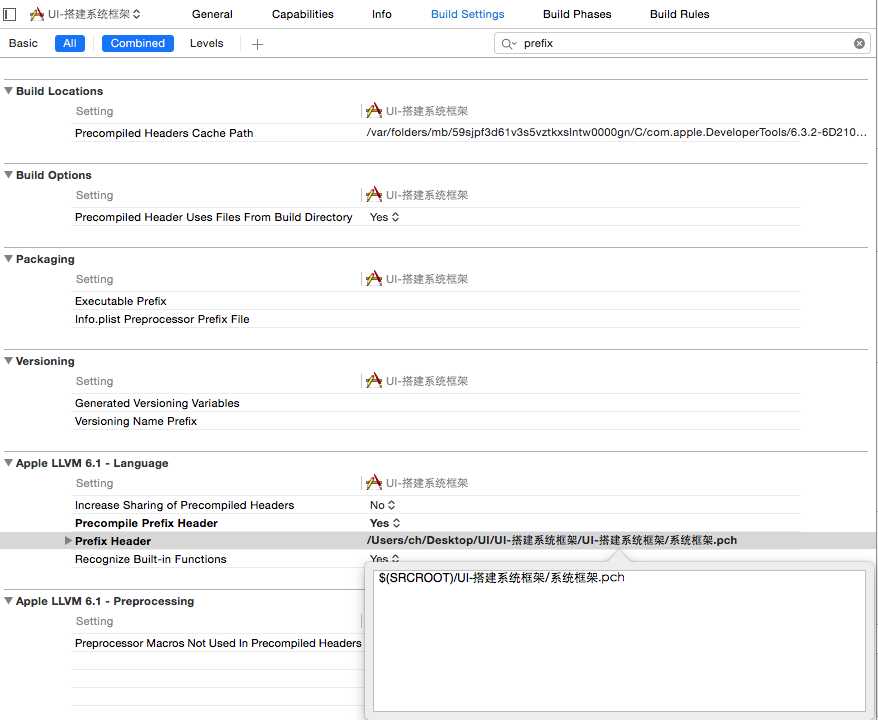This screenshot has height=720, width=878.
Task: Show All build settings
Action: pyautogui.click(x=69, y=43)
